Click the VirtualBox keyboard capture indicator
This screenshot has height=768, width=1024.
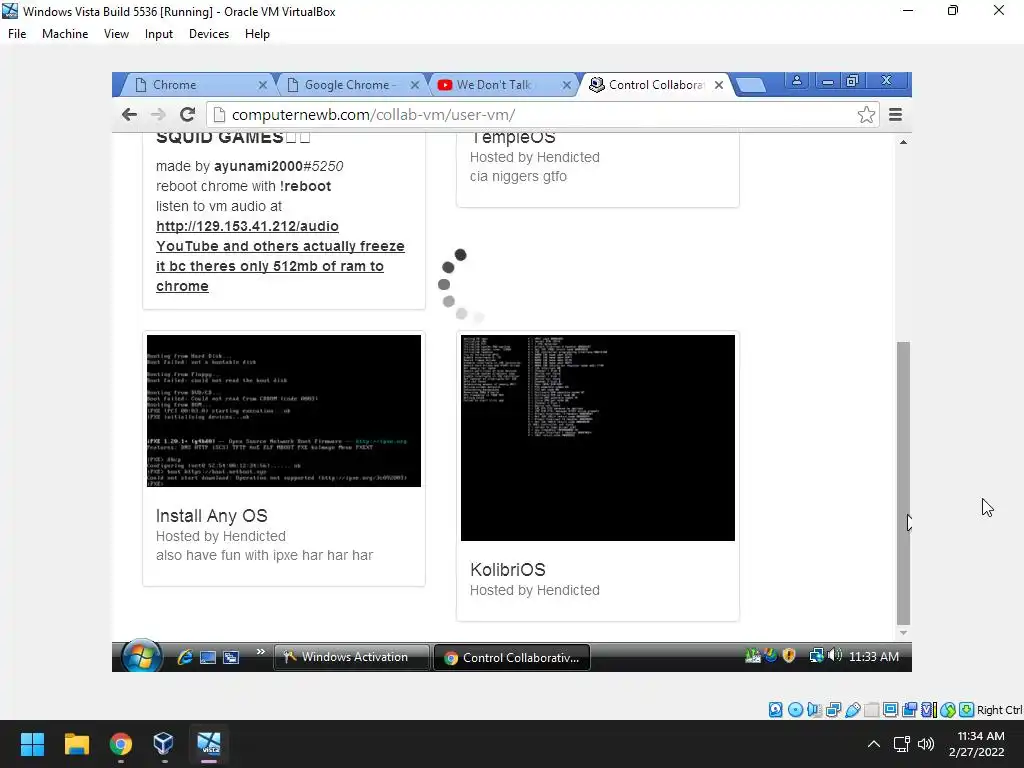tap(967, 710)
